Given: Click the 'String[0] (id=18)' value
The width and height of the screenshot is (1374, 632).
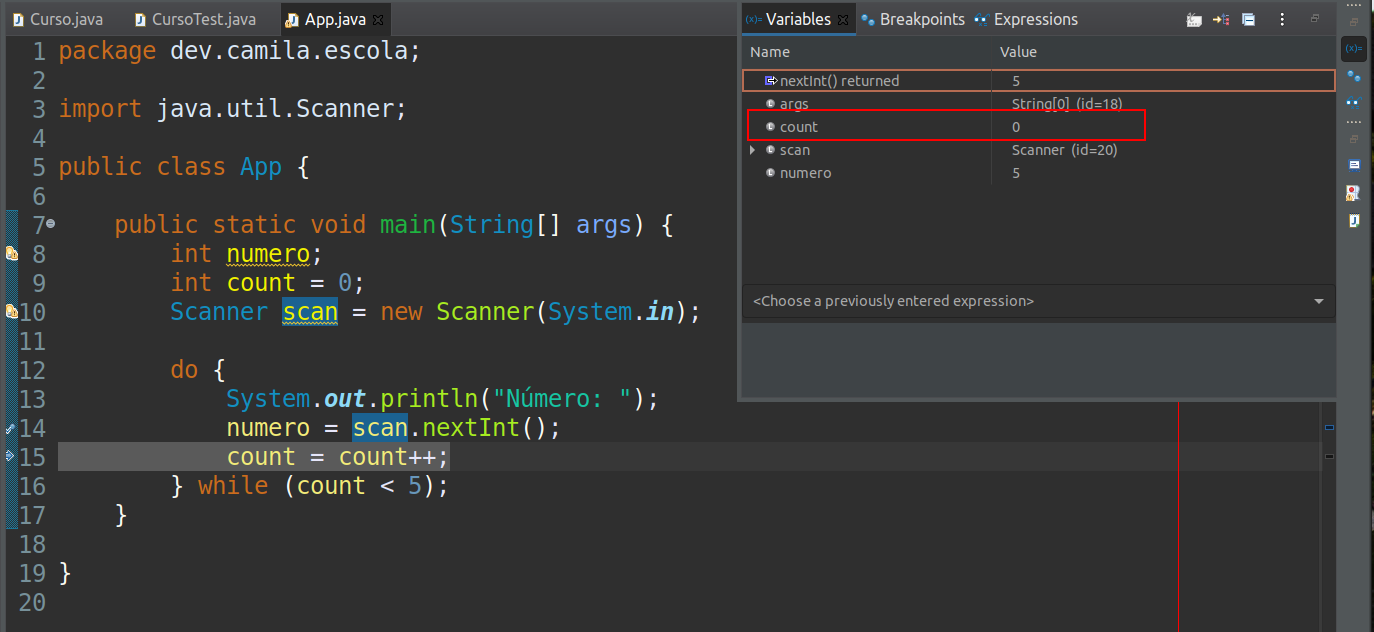Looking at the screenshot, I should point(1067,104).
